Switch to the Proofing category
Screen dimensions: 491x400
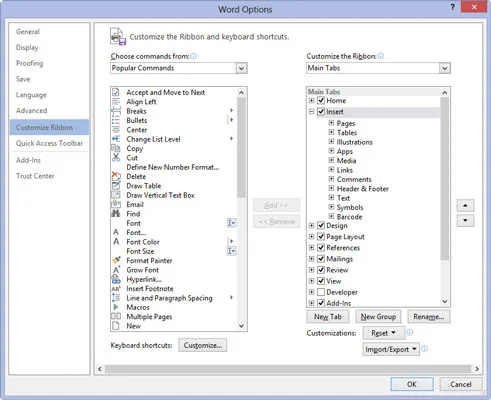pos(30,63)
